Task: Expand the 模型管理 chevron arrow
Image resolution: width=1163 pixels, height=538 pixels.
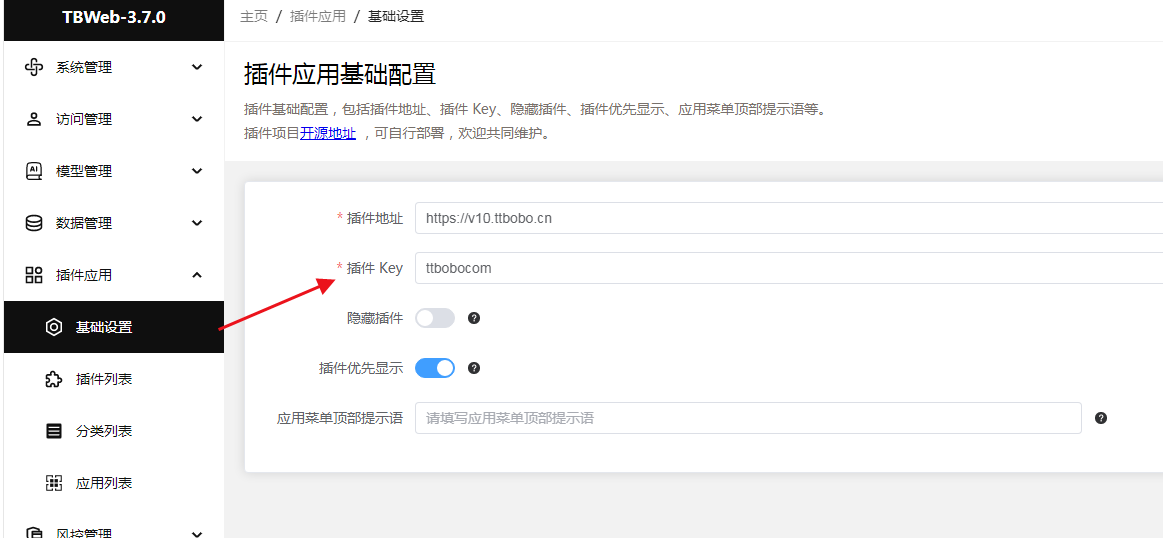Action: [x=197, y=171]
